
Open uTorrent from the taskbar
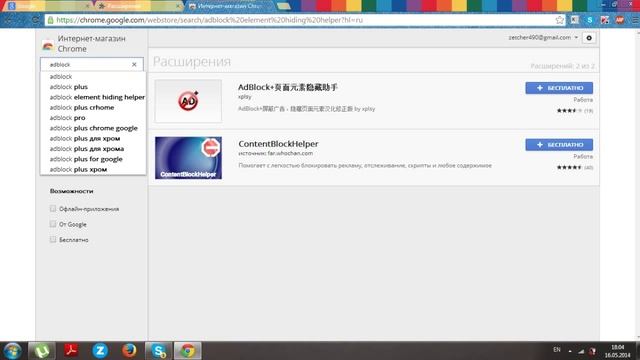[x=42, y=351]
